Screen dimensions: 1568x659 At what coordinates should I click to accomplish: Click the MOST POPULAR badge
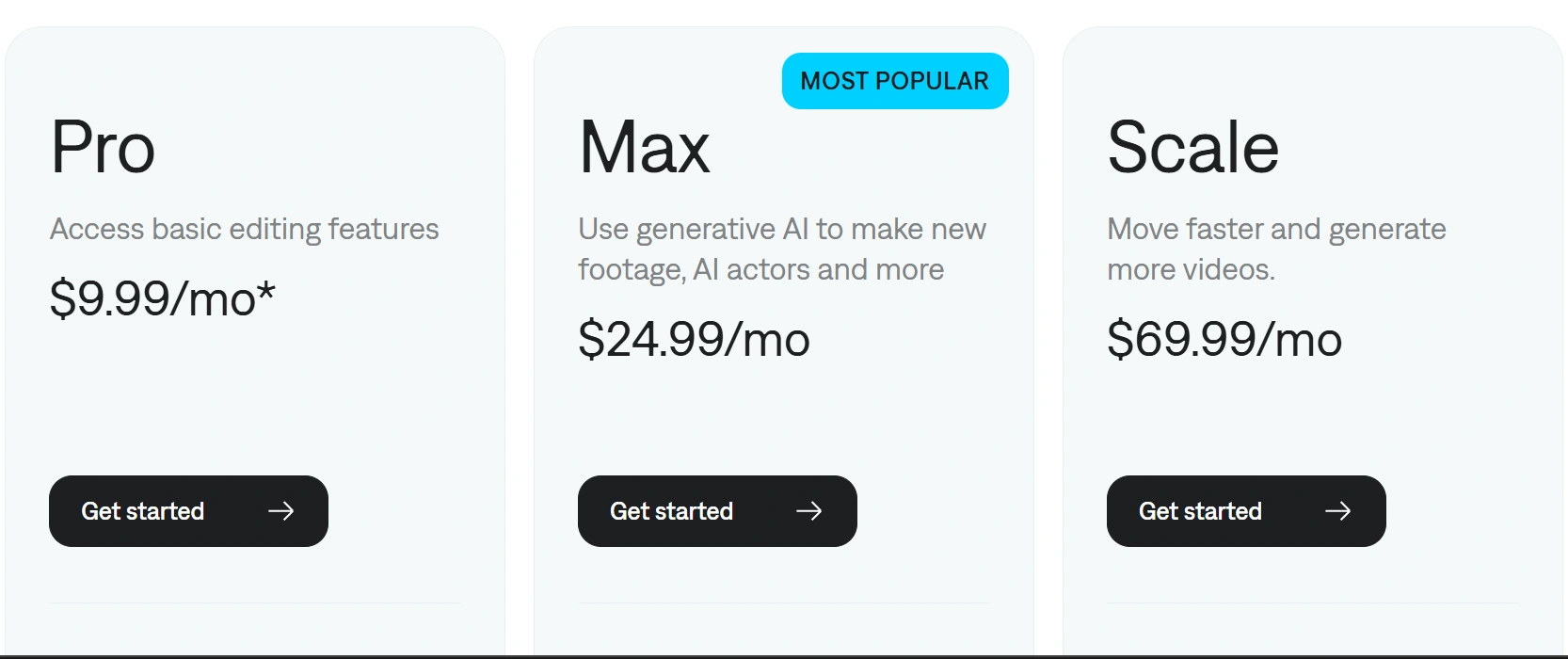895,81
